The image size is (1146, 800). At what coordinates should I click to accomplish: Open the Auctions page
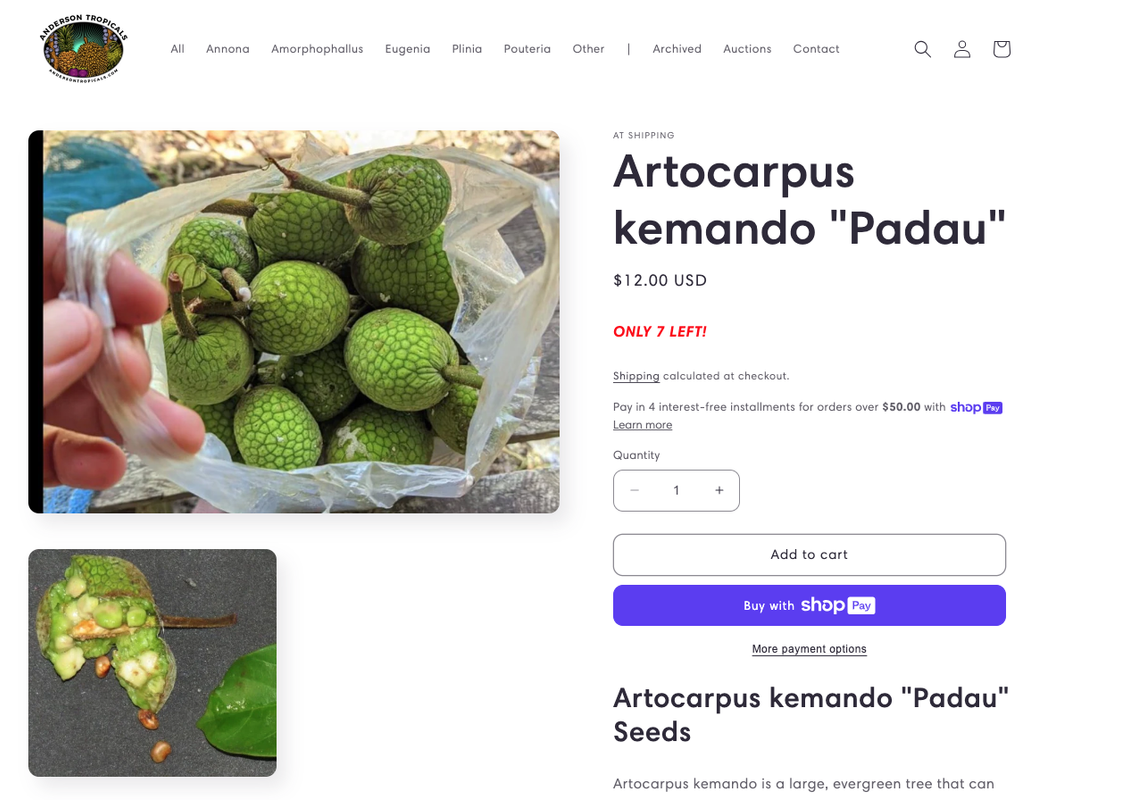[x=747, y=49]
